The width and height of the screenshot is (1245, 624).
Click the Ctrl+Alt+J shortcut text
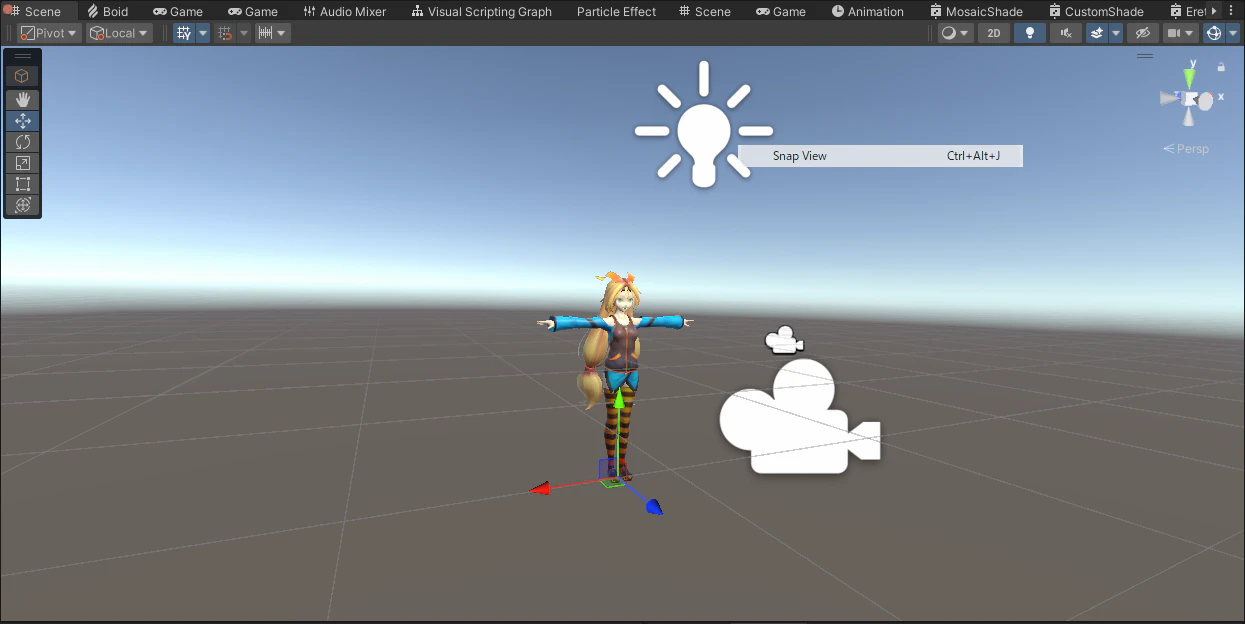tap(973, 156)
